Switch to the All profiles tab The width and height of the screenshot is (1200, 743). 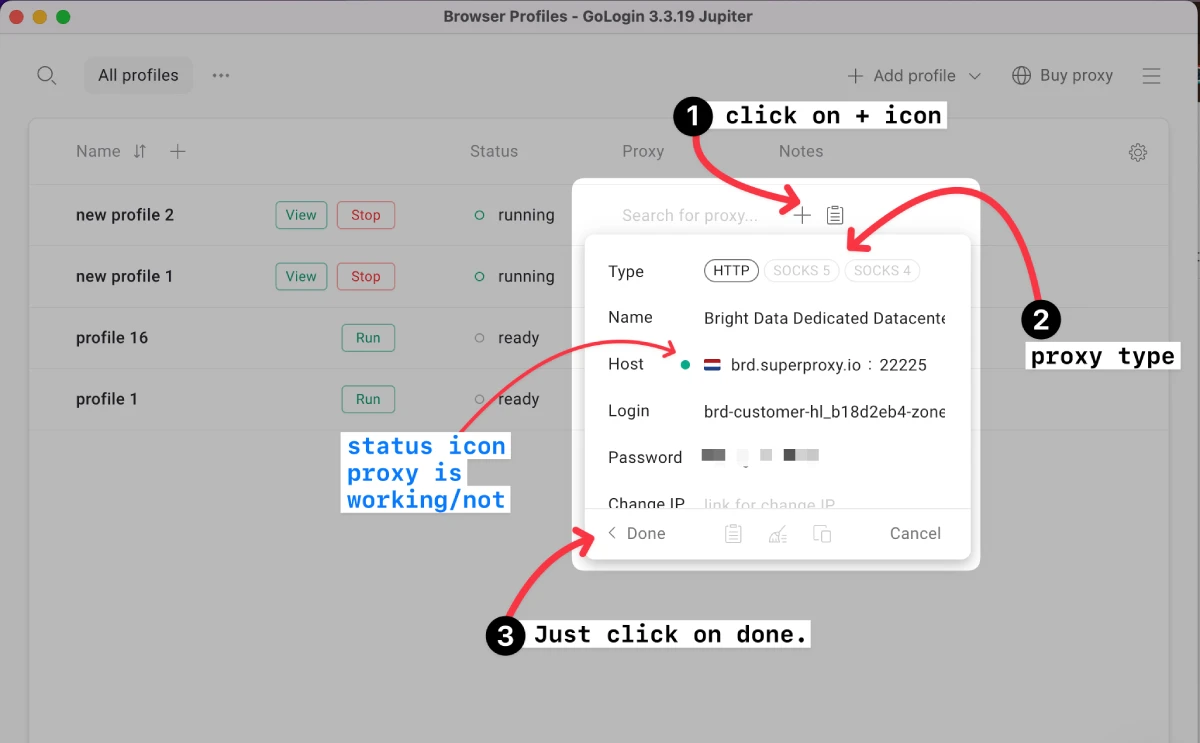pyautogui.click(x=138, y=75)
